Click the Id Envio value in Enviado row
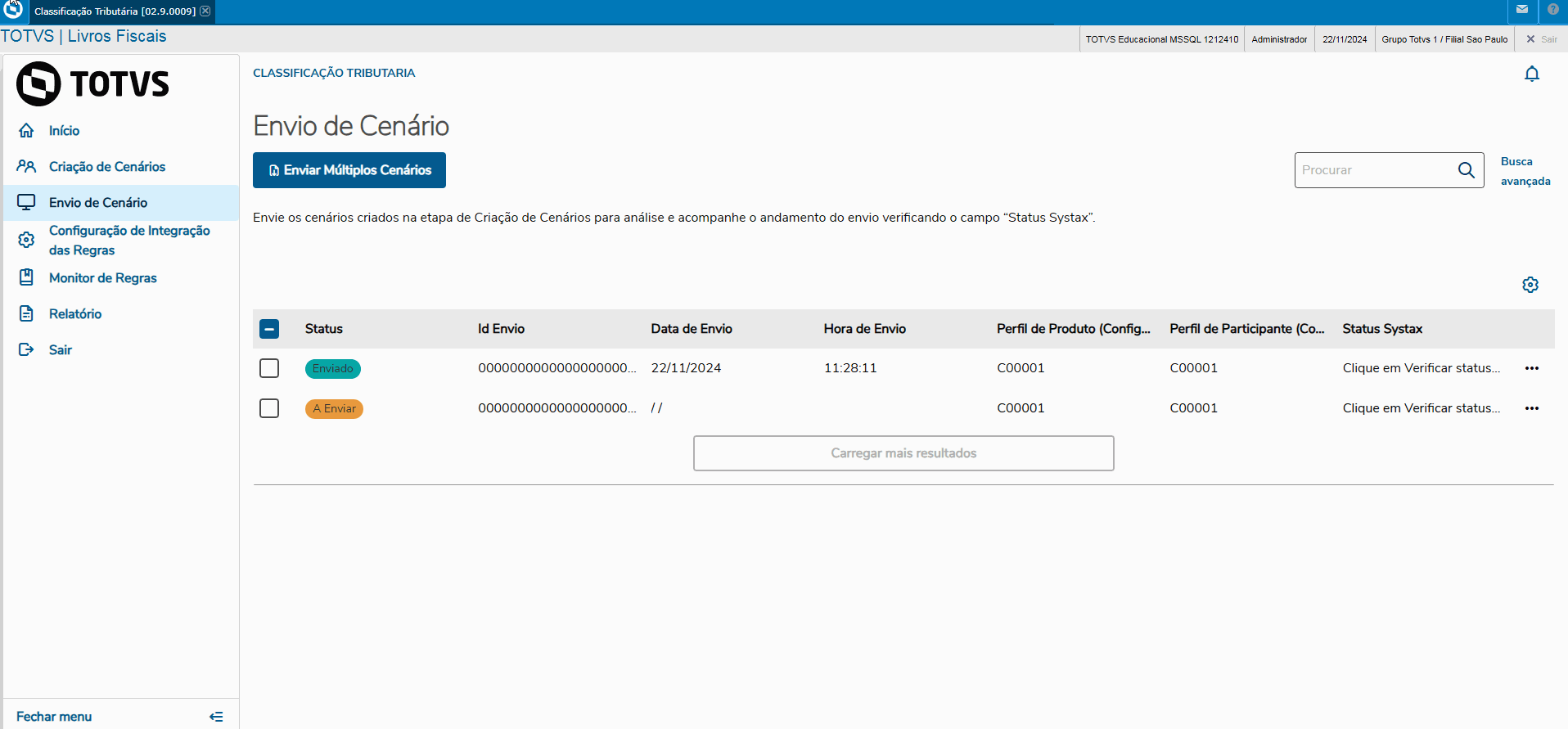Screen dimensions: 1568x729 point(557,368)
